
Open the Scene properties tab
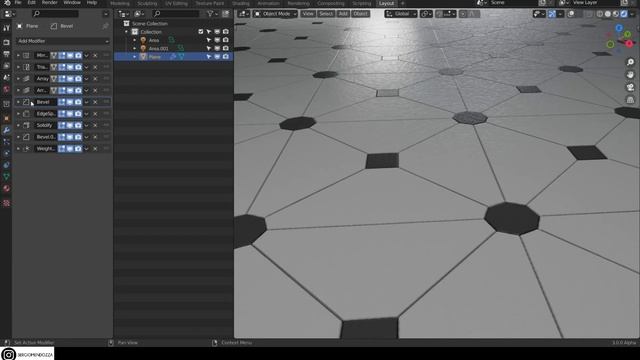click(6, 78)
